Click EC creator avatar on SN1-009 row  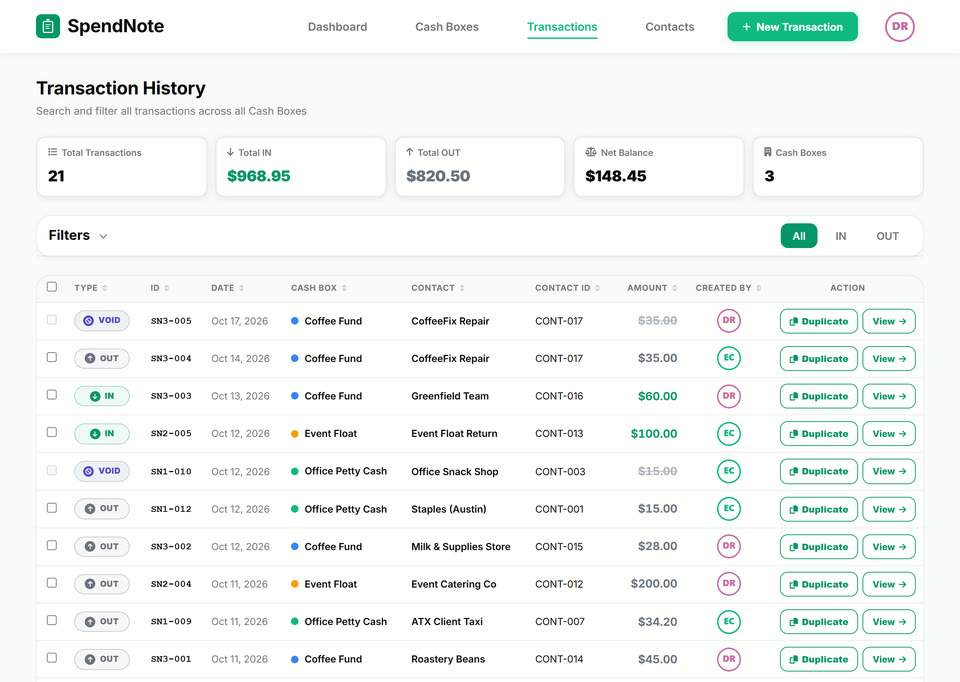click(729, 621)
